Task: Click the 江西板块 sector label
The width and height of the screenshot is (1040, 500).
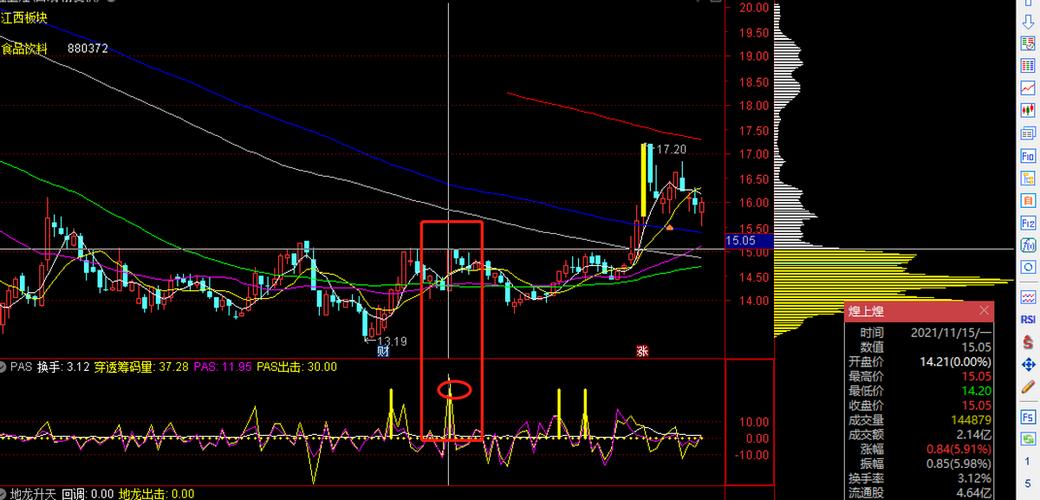Action: (x=24, y=19)
